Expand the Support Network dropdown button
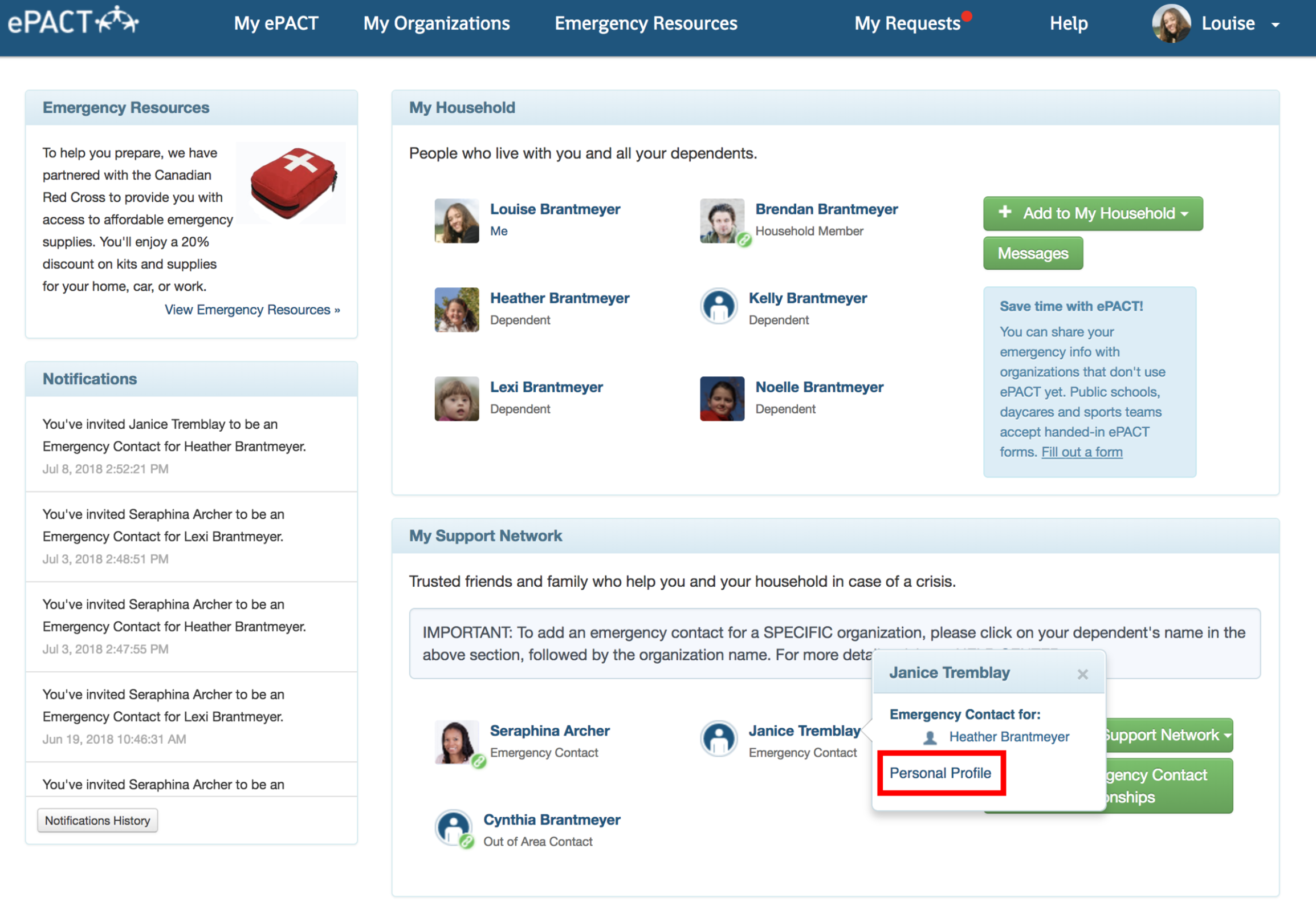Image resolution: width=1316 pixels, height=905 pixels. tap(1167, 735)
